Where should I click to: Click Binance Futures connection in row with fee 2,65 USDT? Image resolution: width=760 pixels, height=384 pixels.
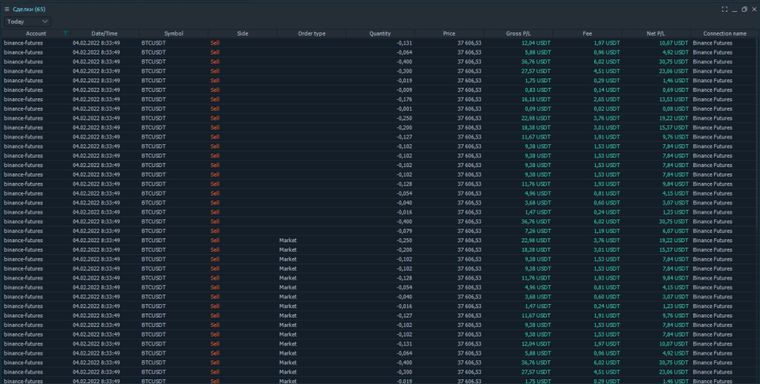(x=712, y=99)
